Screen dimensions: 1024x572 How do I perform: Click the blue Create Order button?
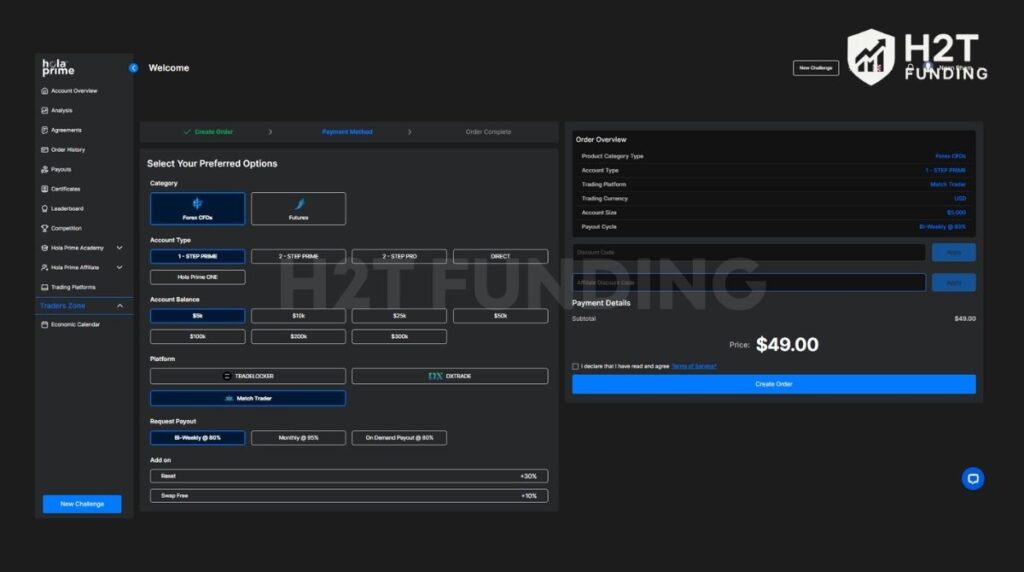pos(774,384)
